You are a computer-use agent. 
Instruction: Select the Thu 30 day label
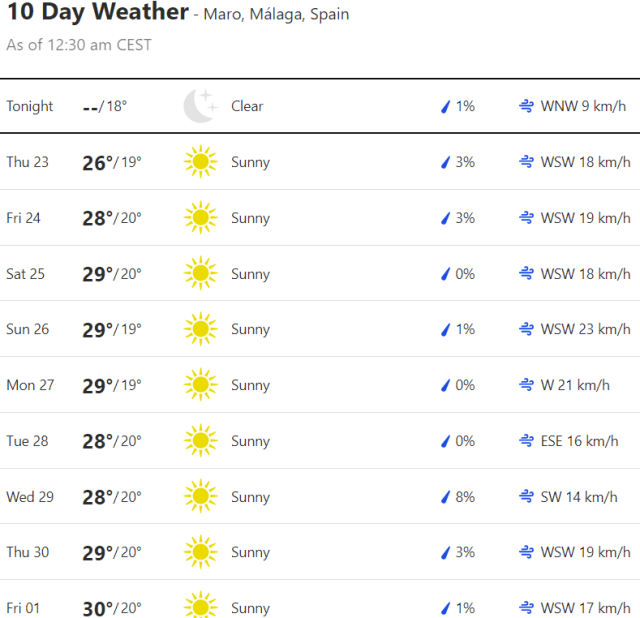coord(27,552)
